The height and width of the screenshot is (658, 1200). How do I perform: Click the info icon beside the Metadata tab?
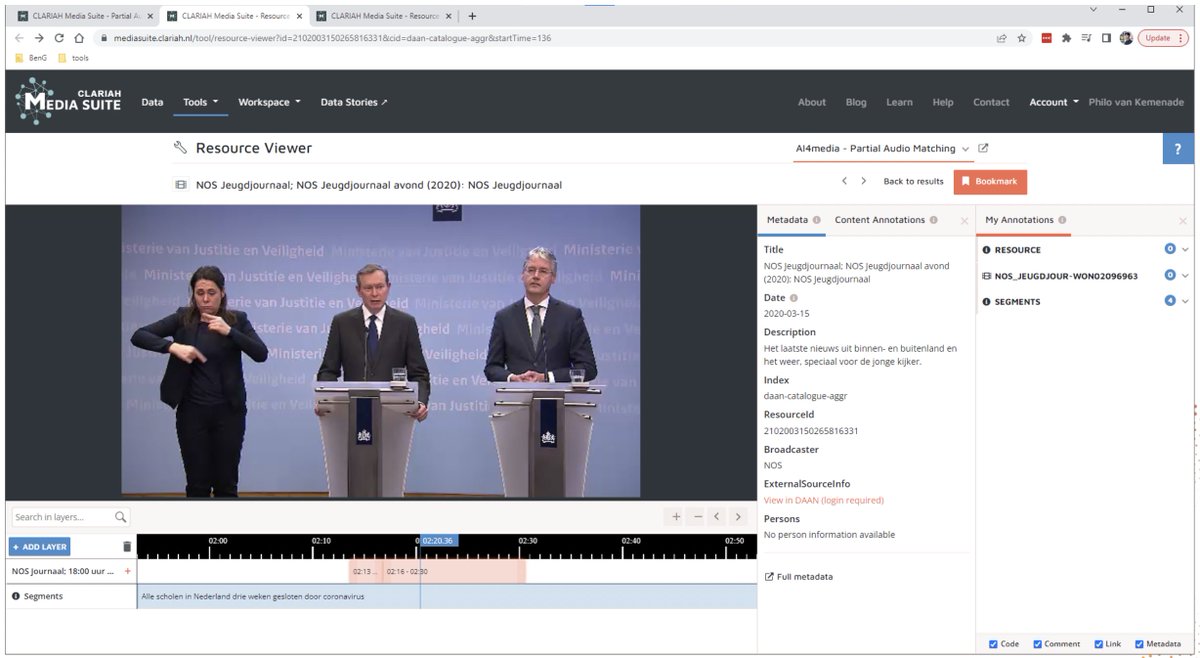coord(817,220)
